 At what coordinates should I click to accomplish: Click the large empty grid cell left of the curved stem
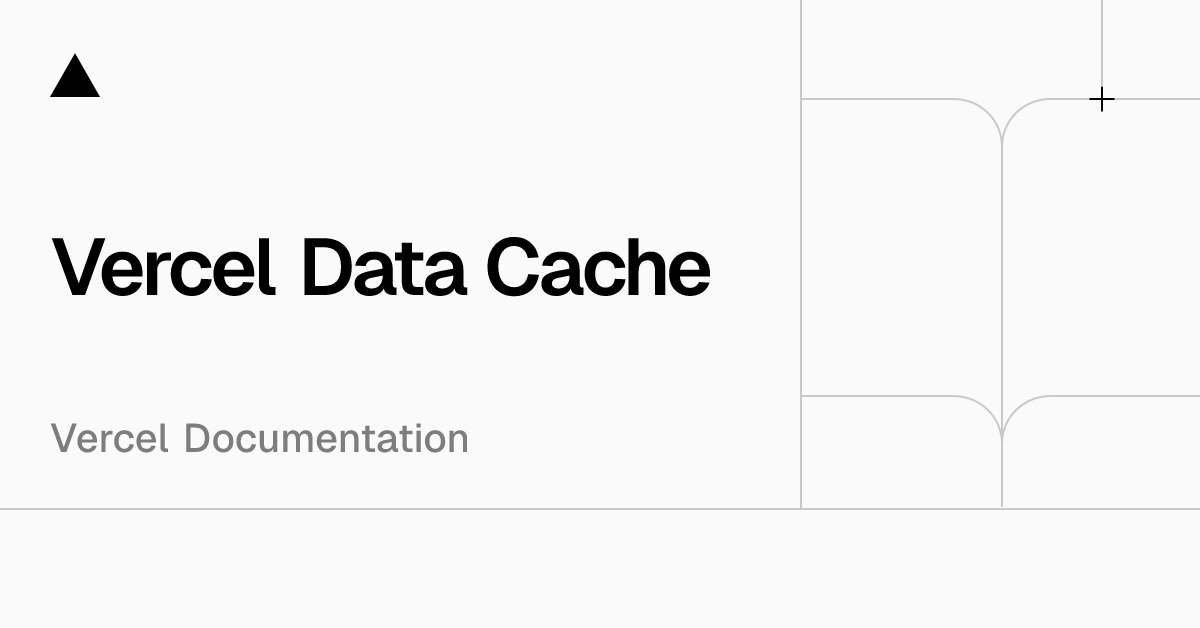900,250
